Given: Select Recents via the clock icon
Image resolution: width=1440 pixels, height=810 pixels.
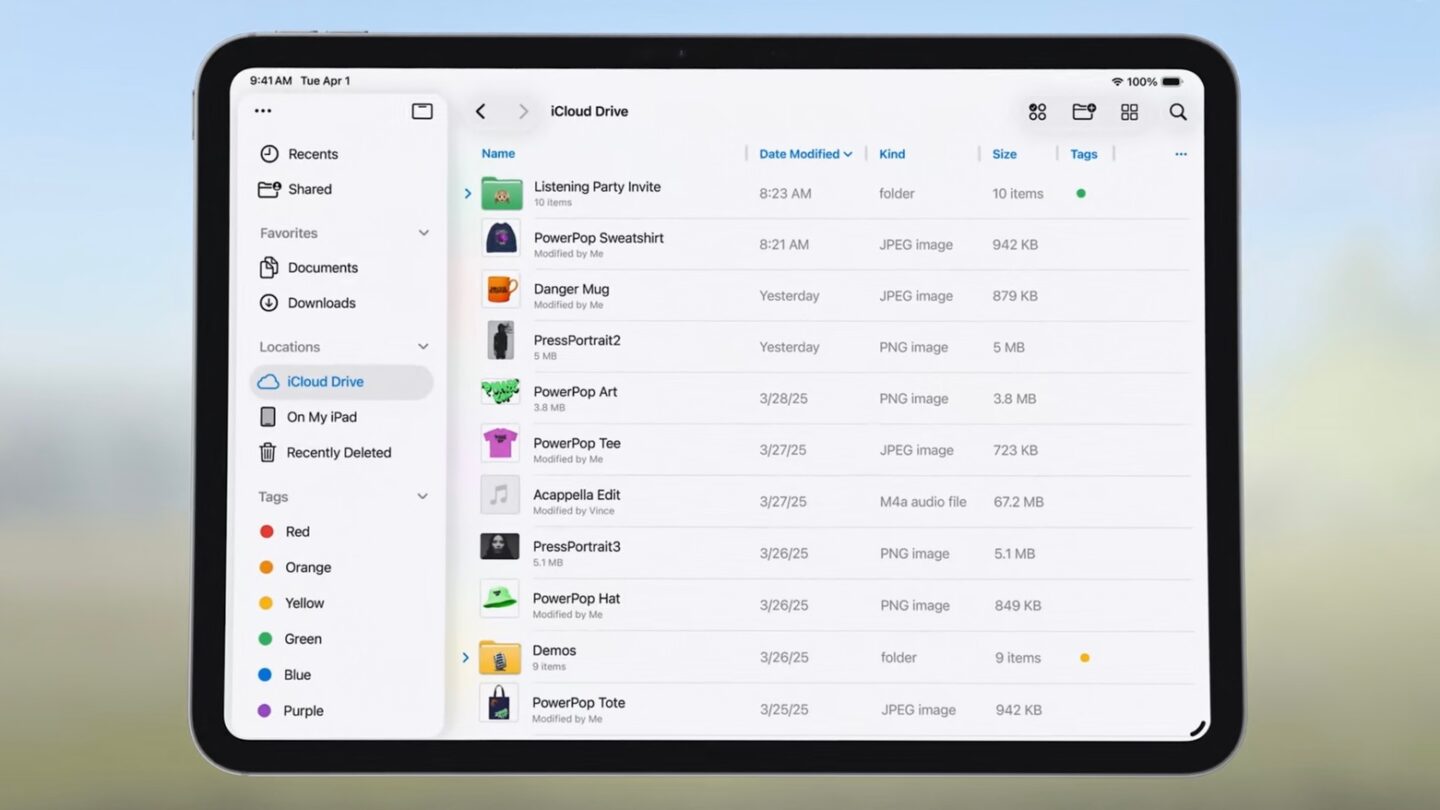Looking at the screenshot, I should point(270,154).
